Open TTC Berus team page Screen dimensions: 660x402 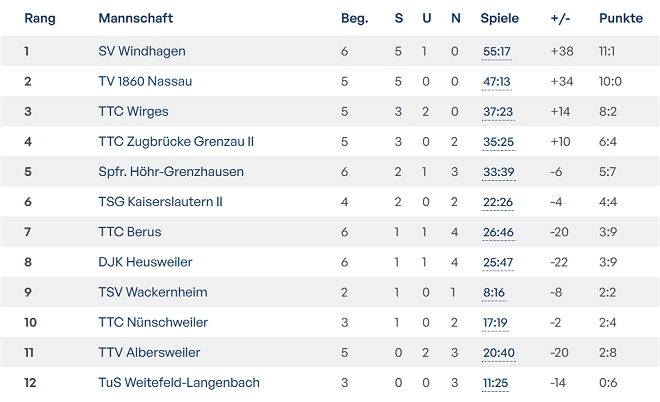click(x=130, y=232)
